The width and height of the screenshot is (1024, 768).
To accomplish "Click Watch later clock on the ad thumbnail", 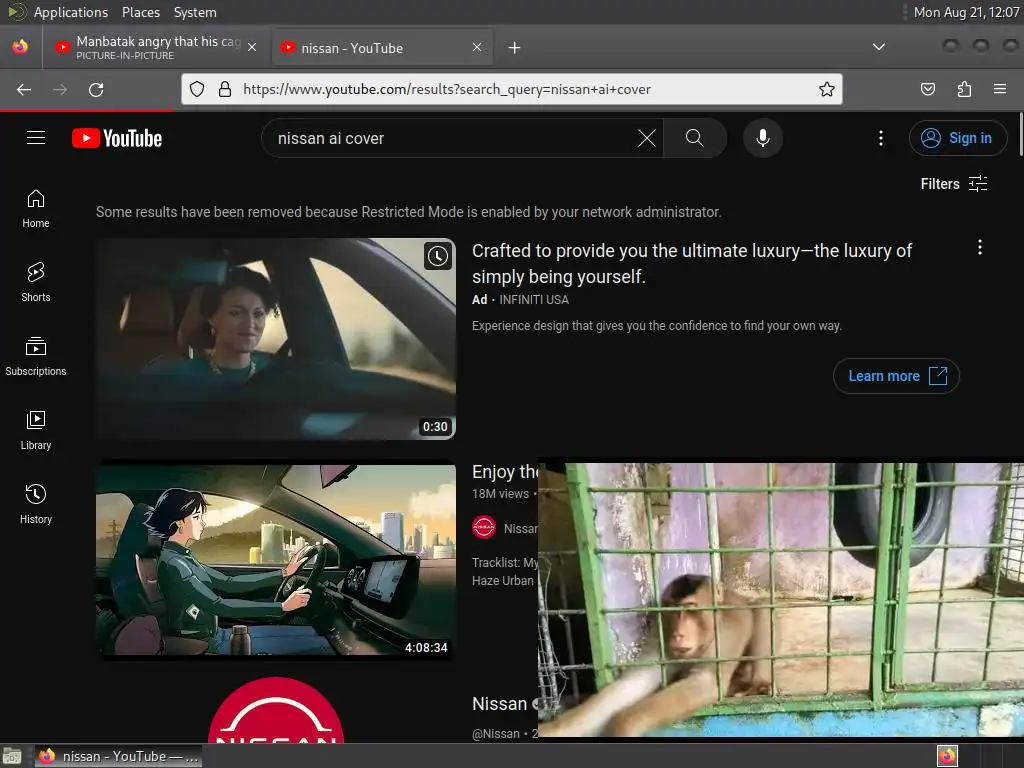I will [438, 256].
